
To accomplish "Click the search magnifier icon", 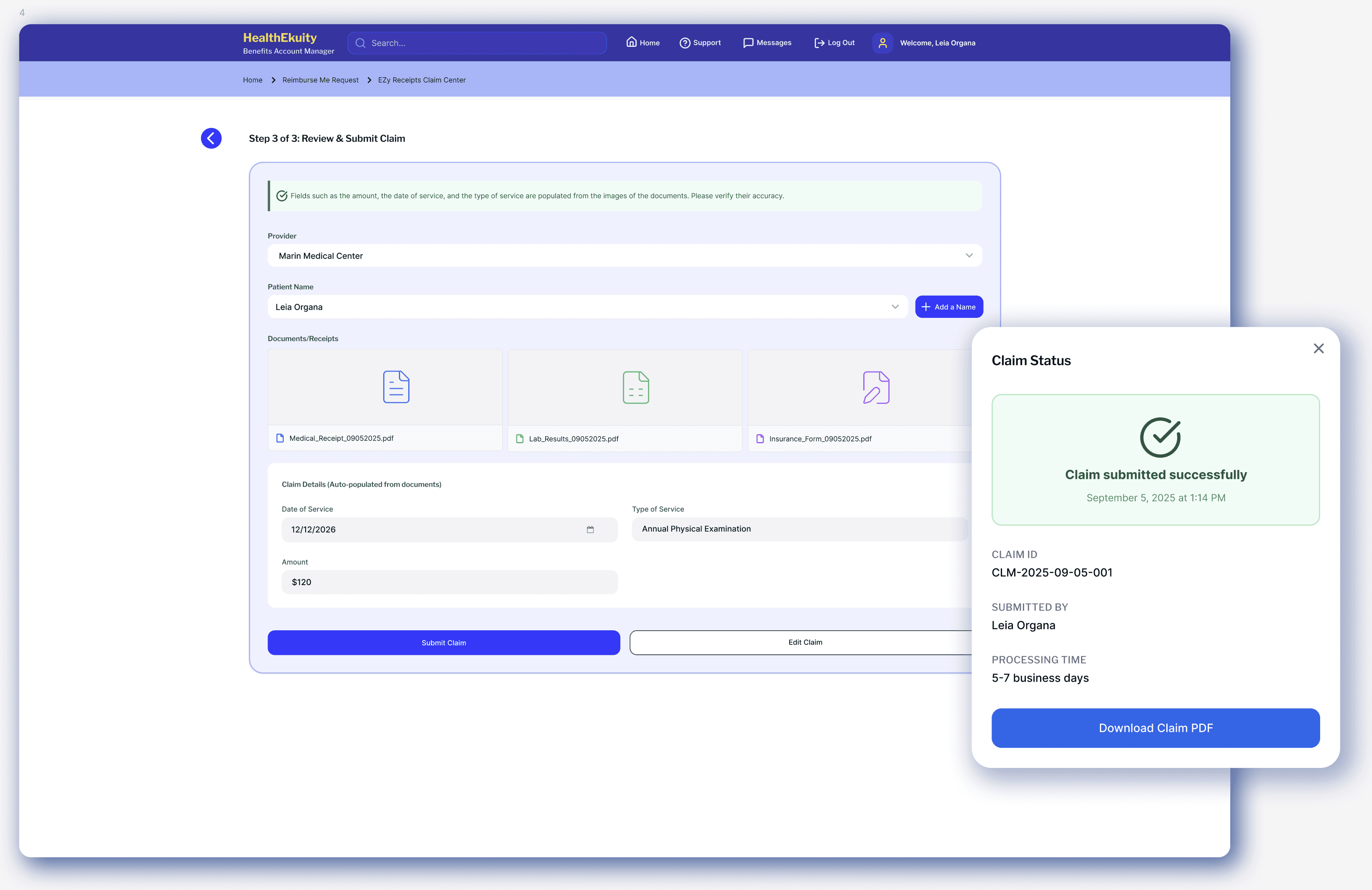I will click(360, 43).
